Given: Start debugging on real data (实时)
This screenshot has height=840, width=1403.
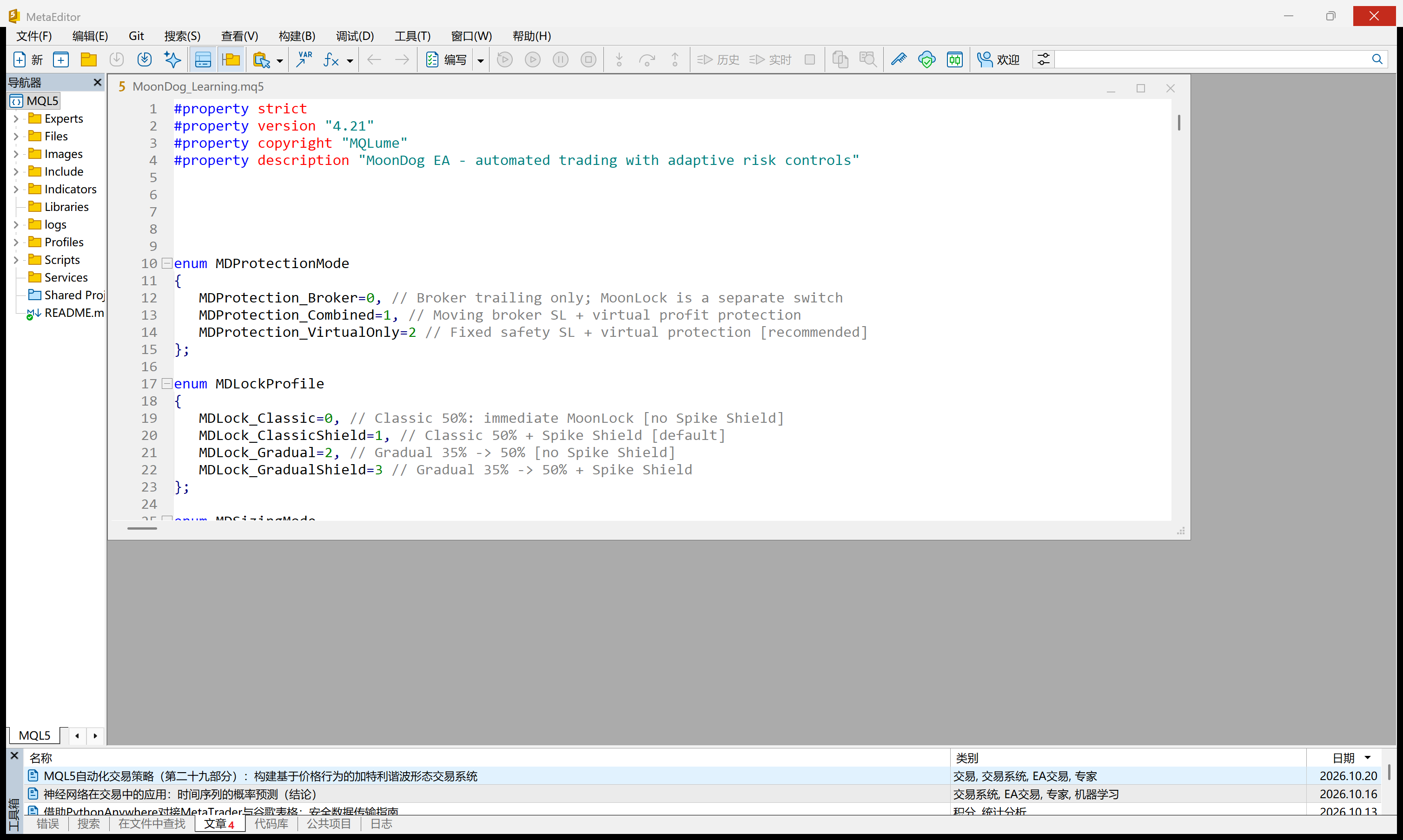Looking at the screenshot, I should [770, 59].
